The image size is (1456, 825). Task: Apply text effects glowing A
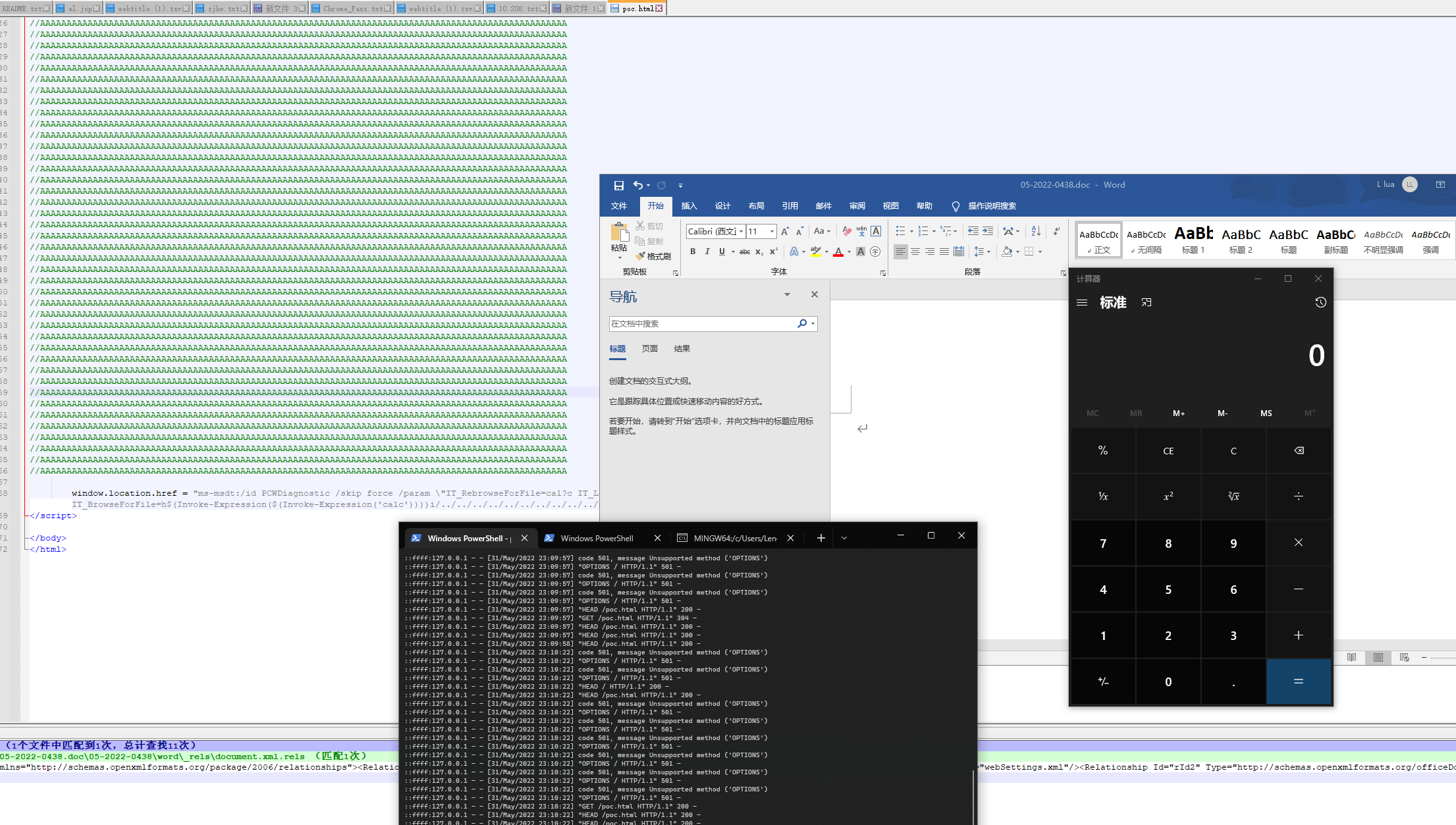[x=794, y=252]
